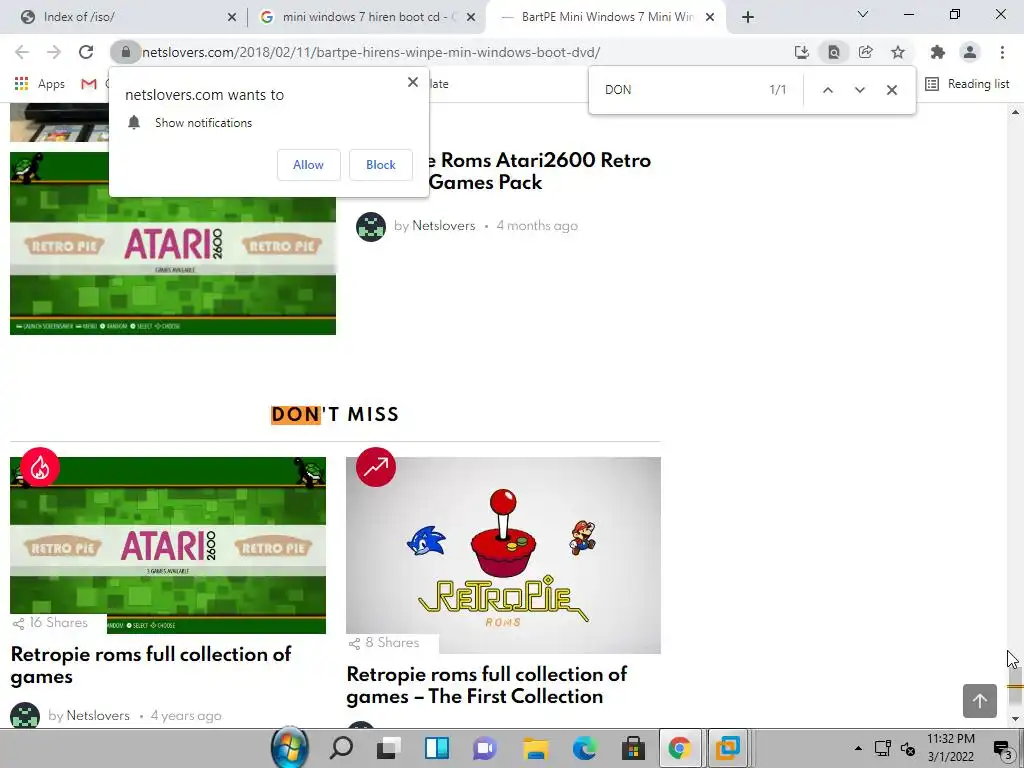Open site info padlock icon
This screenshot has width=1024, height=768.
pos(125,52)
